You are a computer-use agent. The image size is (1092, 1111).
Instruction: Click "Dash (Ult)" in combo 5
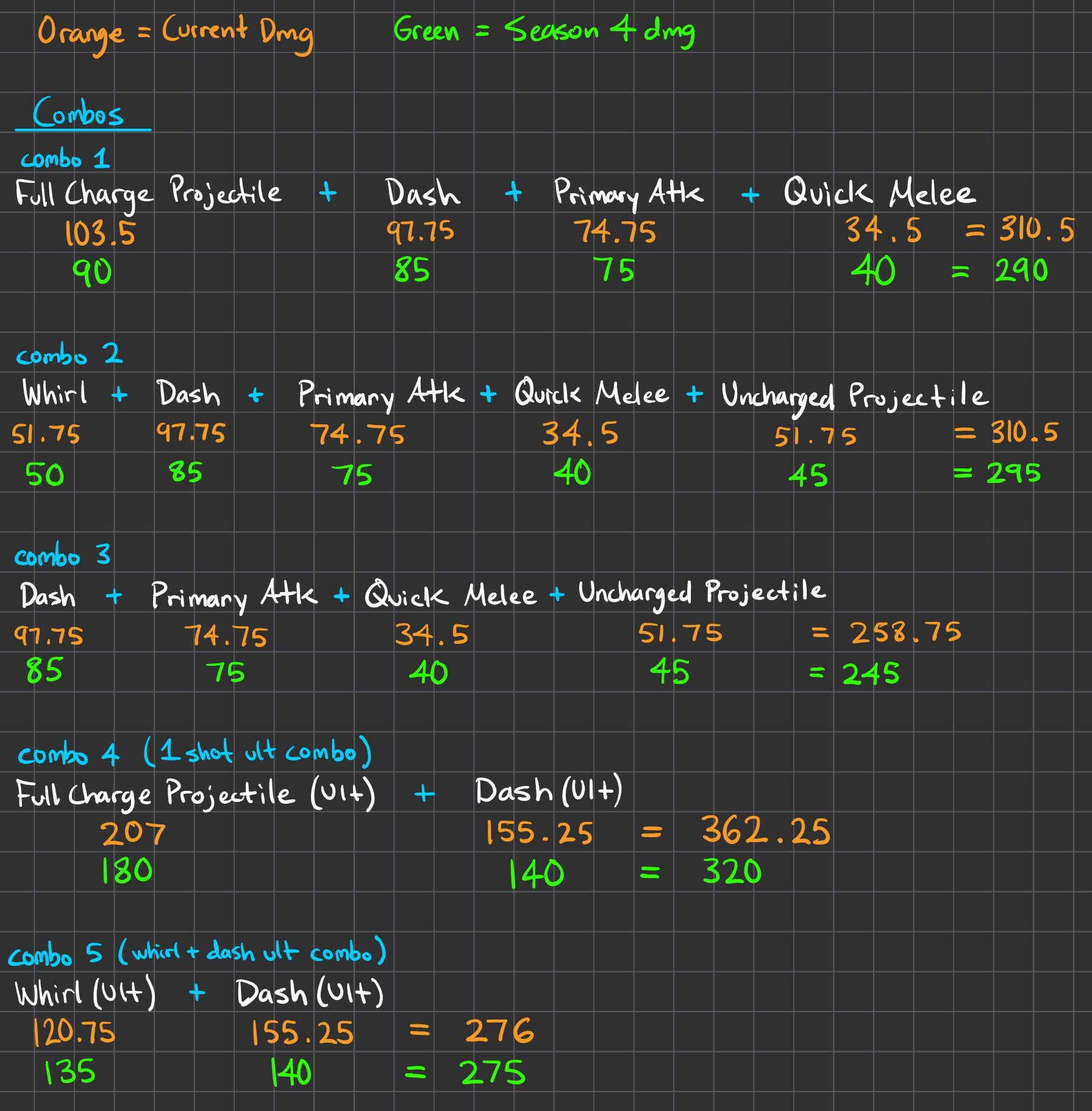pyautogui.click(x=310, y=993)
